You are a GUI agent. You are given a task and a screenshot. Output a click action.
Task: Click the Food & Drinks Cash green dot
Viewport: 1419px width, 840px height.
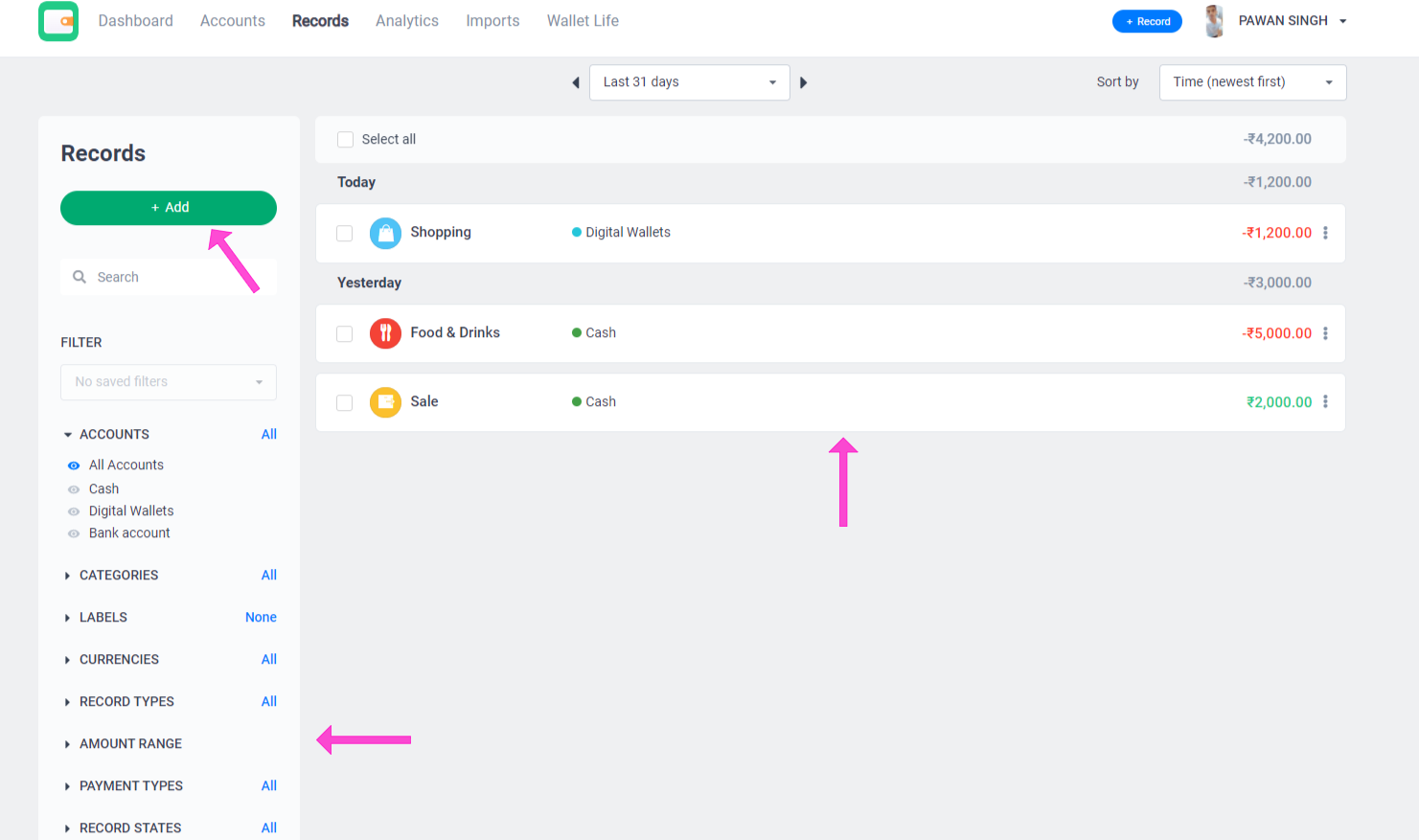click(x=577, y=333)
